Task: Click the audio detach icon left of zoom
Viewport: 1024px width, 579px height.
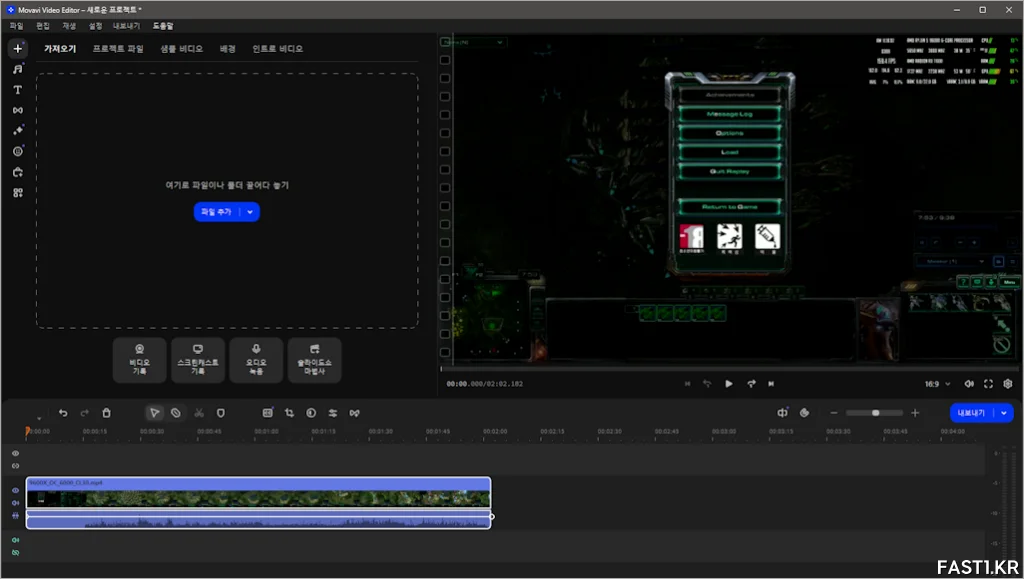Action: 782,413
